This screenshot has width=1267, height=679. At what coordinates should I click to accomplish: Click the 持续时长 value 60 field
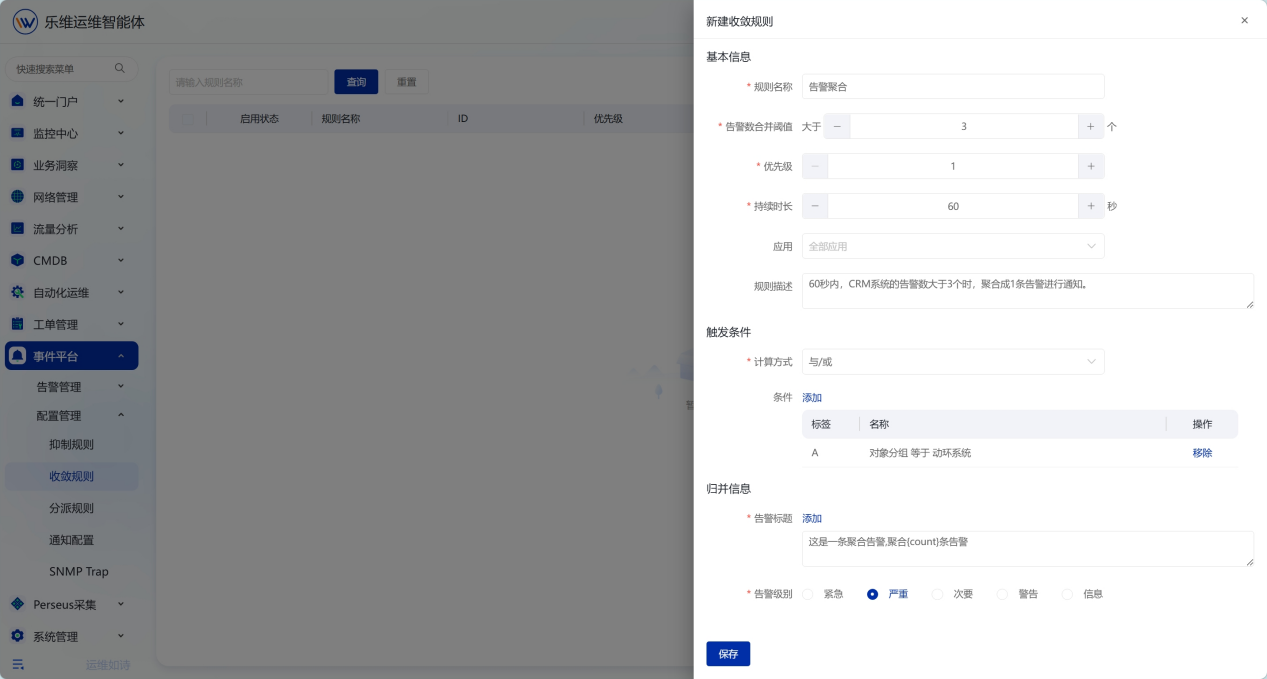[x=953, y=206]
